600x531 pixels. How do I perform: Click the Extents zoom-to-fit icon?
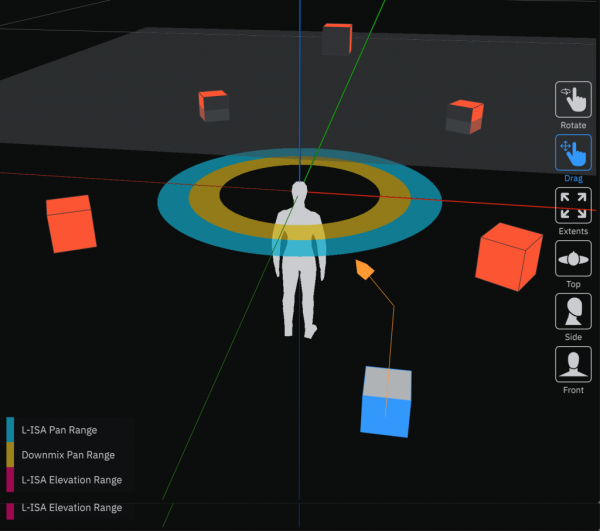(573, 206)
